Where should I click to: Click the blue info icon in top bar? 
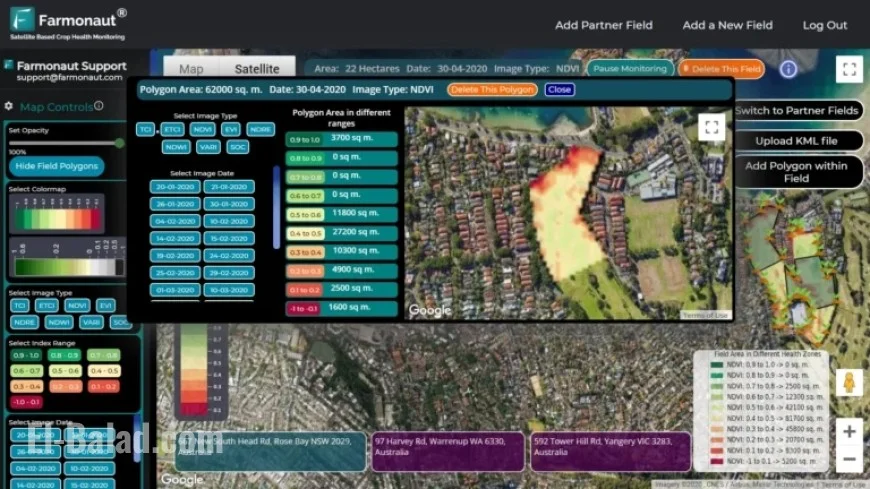(788, 69)
